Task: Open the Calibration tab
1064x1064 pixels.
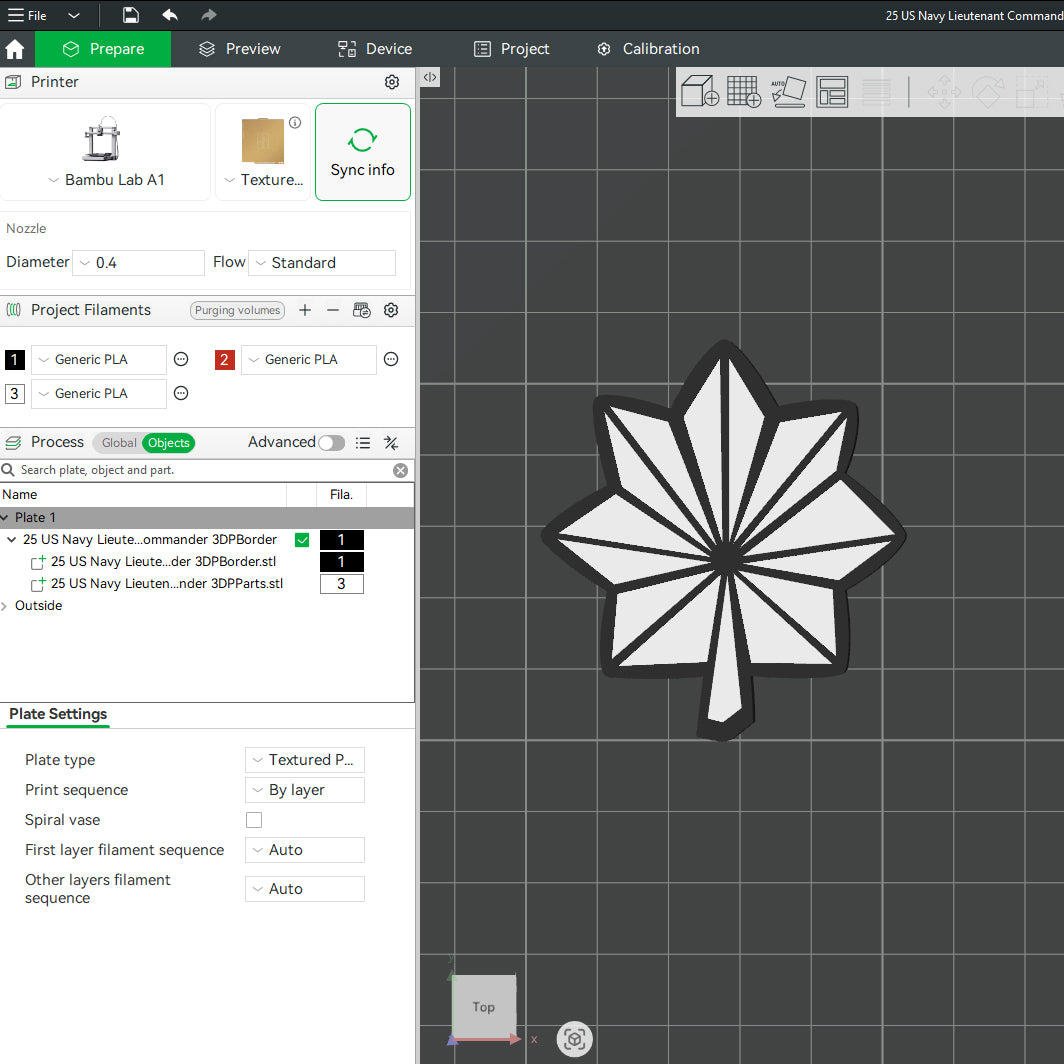Action: click(x=648, y=49)
